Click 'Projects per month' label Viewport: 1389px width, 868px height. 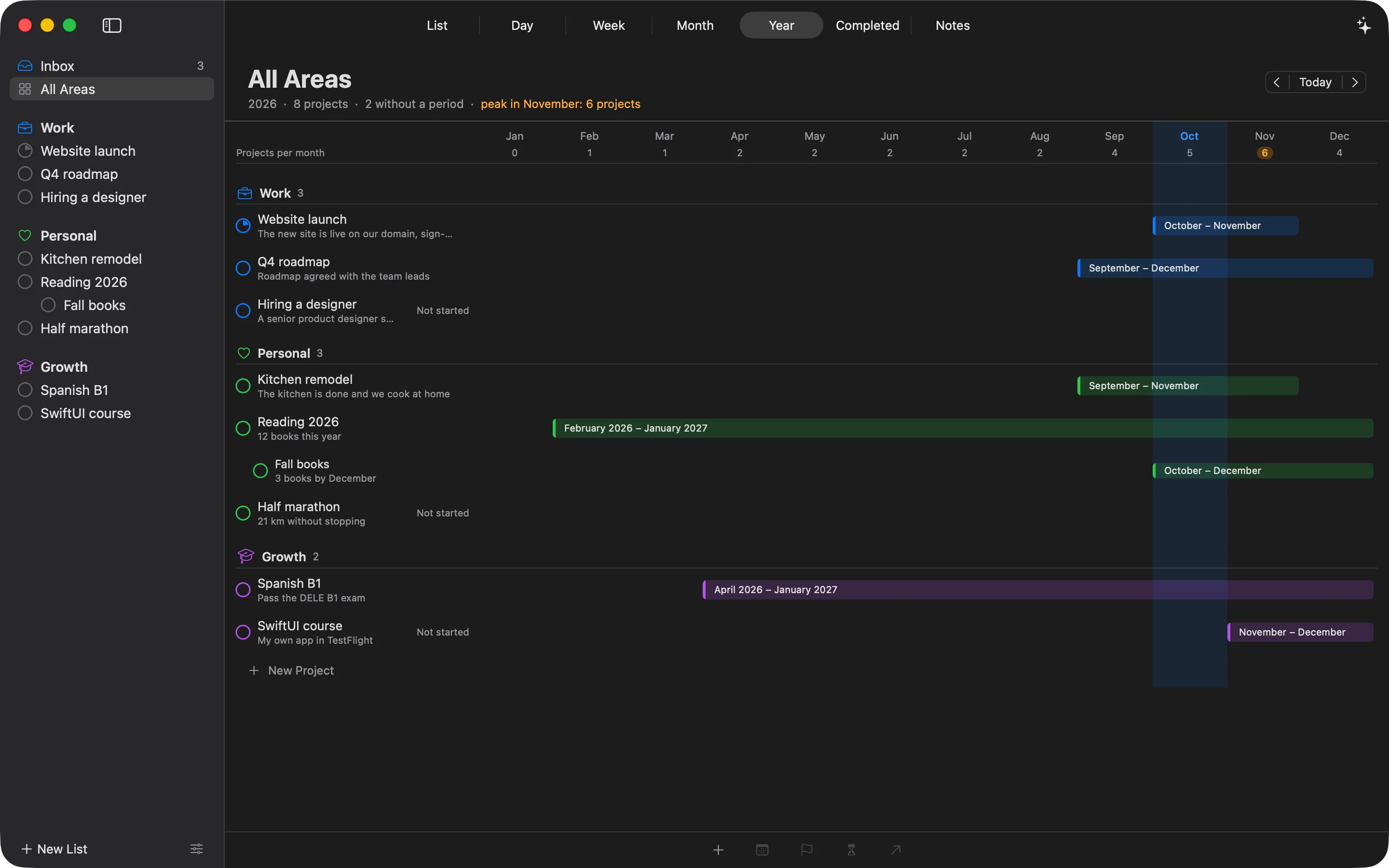(x=280, y=153)
